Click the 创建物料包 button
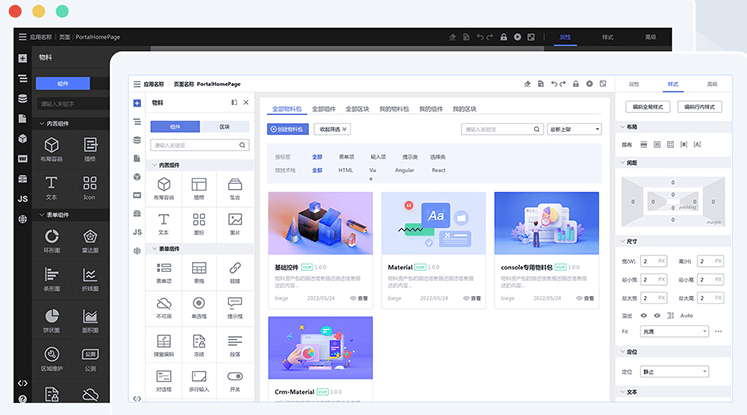Image resolution: width=747 pixels, height=415 pixels. pos(288,129)
